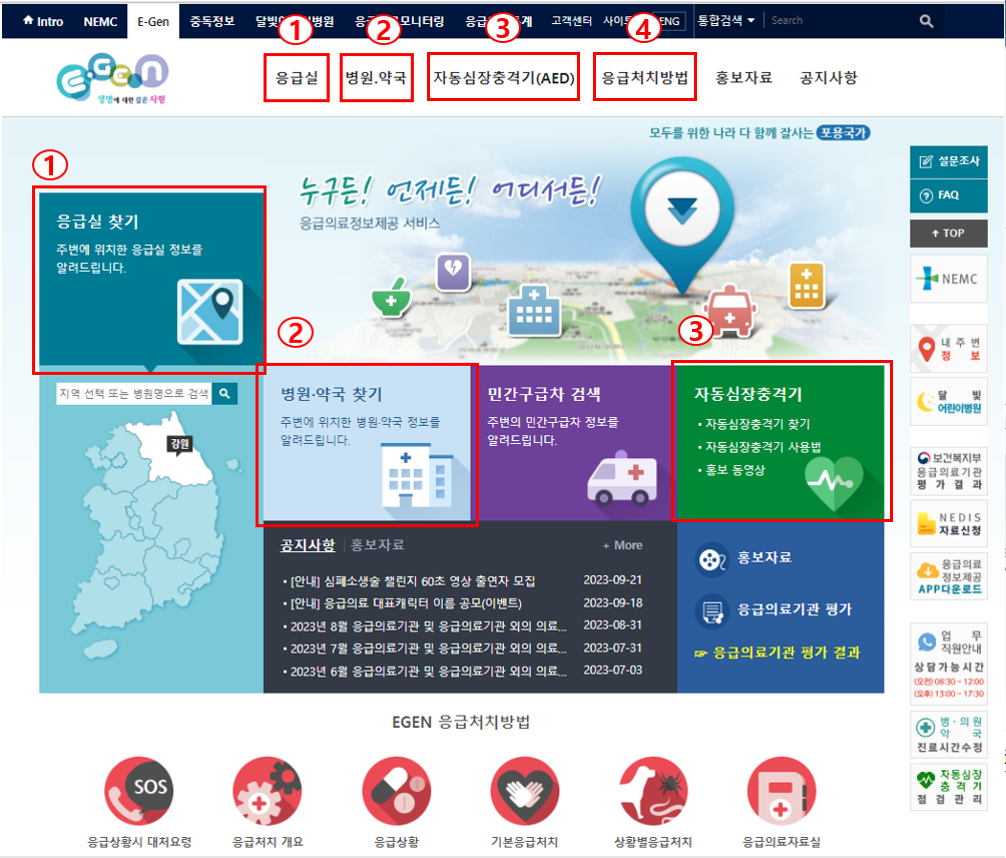Click the film reel 홍보자료 icon in blue panel
The image size is (1006, 858).
coord(711,560)
